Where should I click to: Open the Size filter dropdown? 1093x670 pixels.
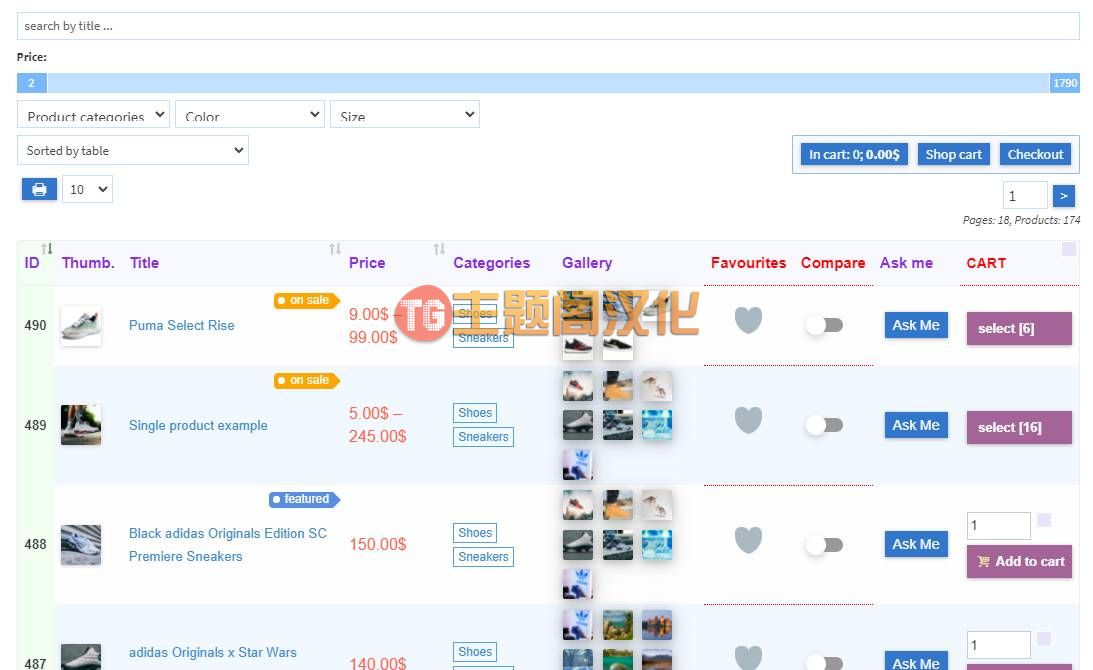[404, 114]
